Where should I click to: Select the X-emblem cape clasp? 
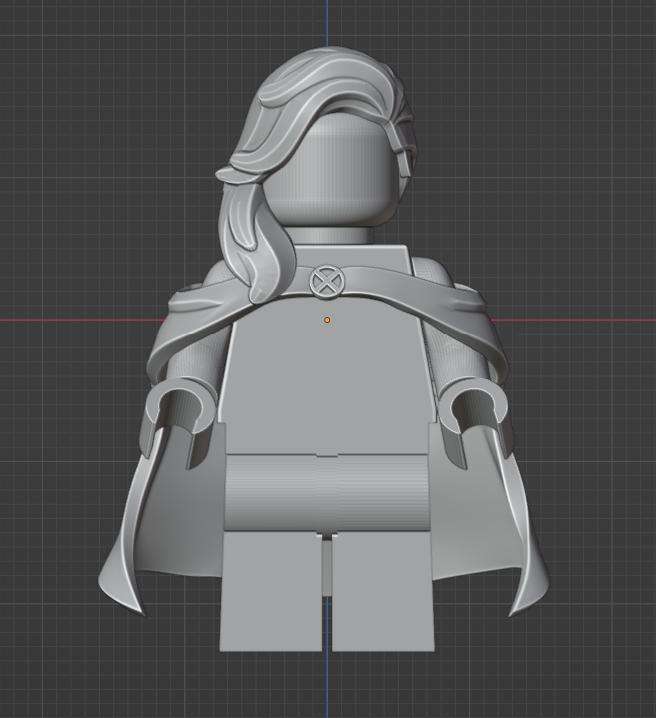tap(325, 282)
